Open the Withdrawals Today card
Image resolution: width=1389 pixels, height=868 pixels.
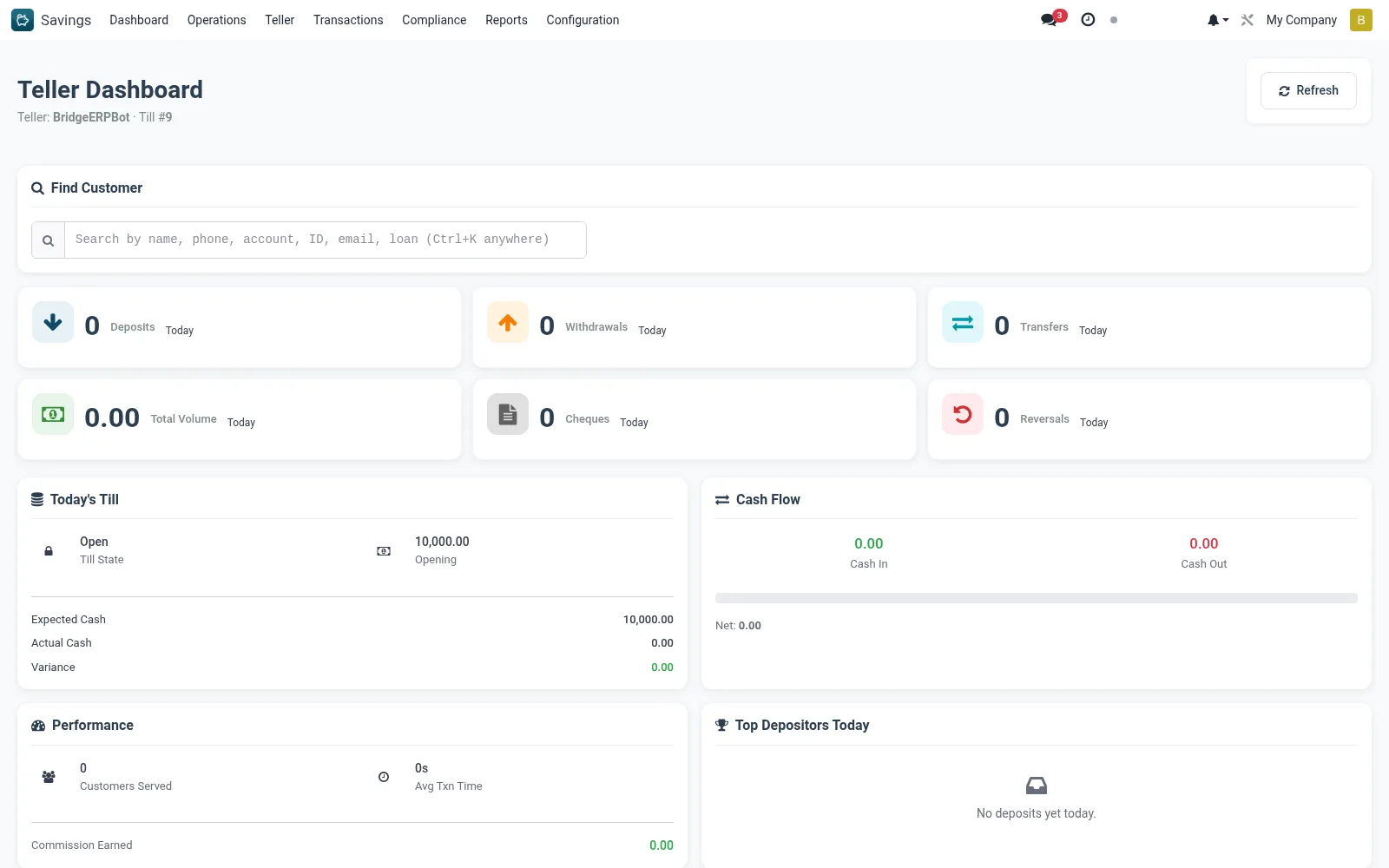(x=694, y=327)
